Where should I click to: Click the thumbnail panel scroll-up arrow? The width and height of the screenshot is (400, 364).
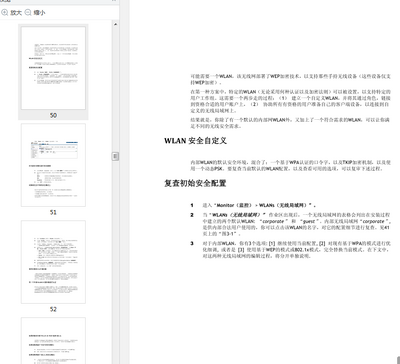pos(115,24)
